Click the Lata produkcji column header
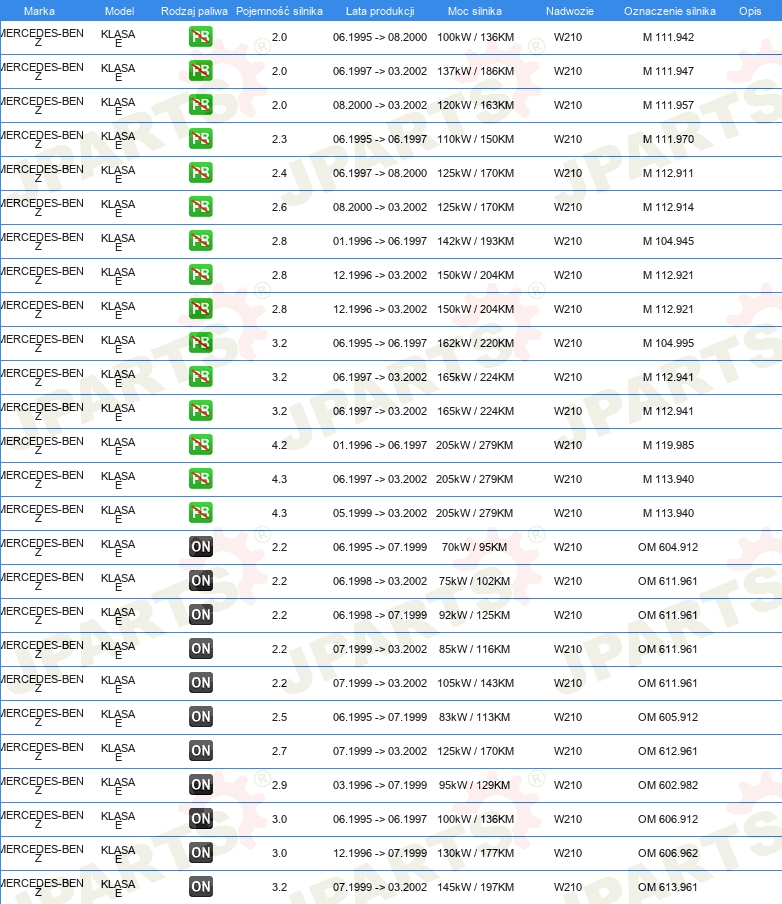The image size is (782, 904). coord(380,11)
